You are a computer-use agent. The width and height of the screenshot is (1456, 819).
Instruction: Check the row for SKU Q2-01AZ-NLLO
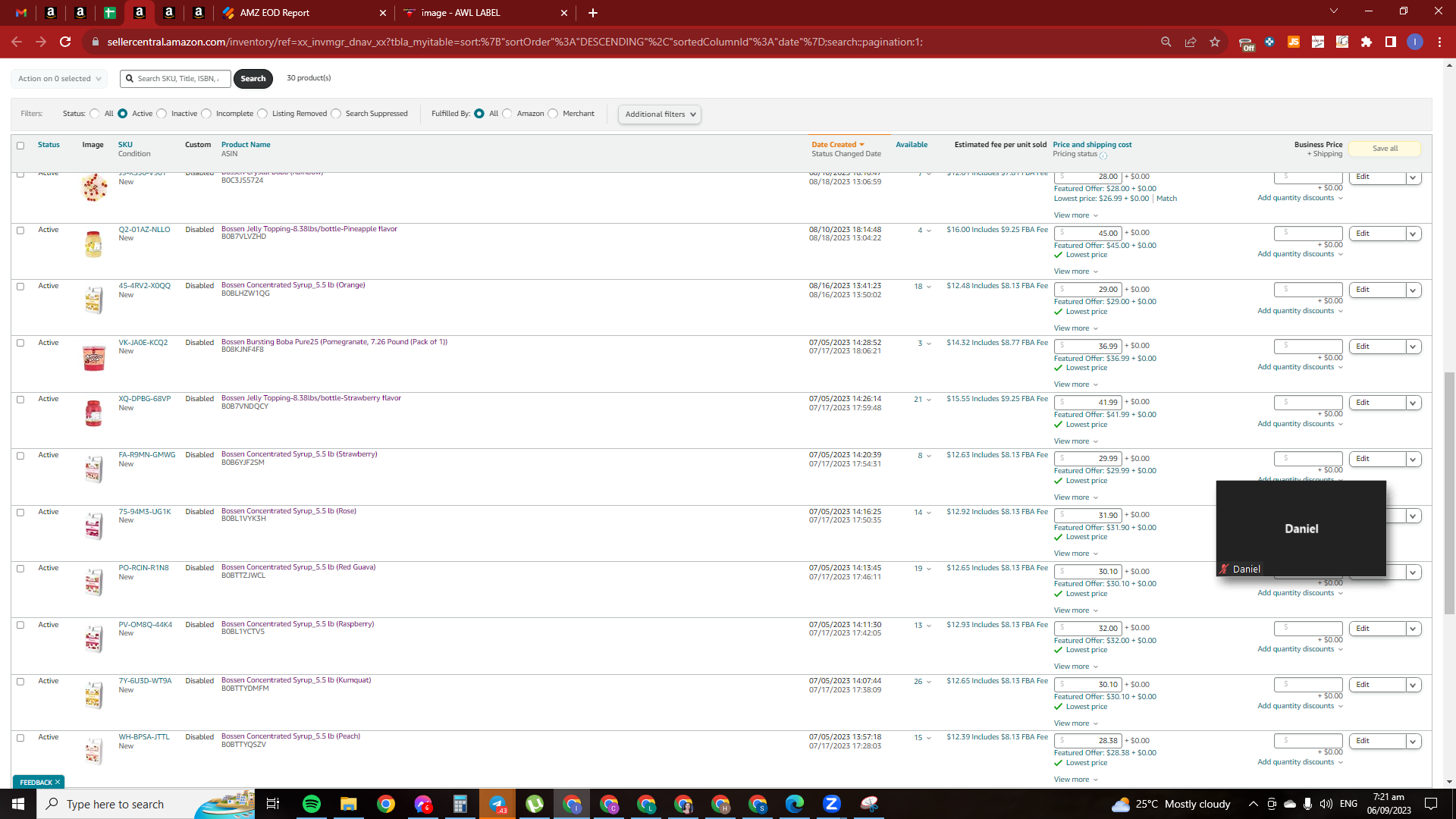[x=20, y=230]
